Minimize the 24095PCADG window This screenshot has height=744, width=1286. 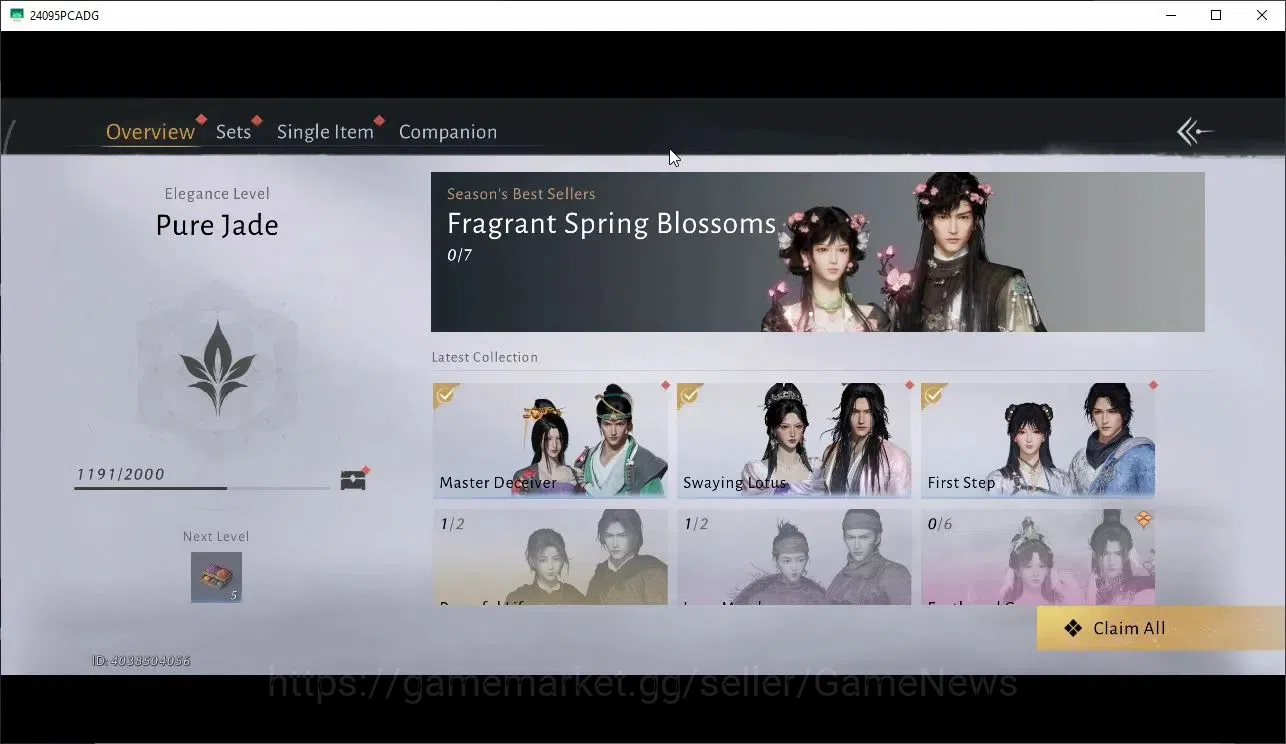click(1171, 15)
